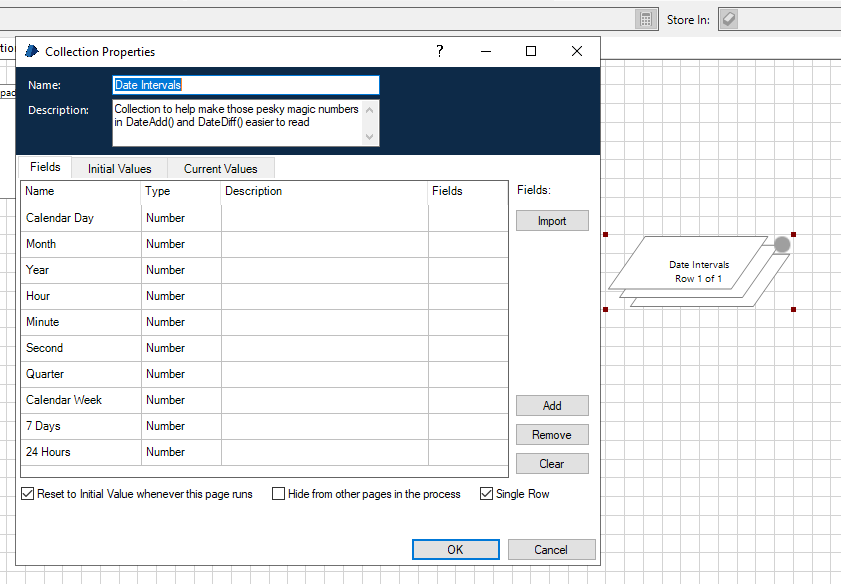Close the Collection Properties window
The height and width of the screenshot is (584, 841).
577,51
